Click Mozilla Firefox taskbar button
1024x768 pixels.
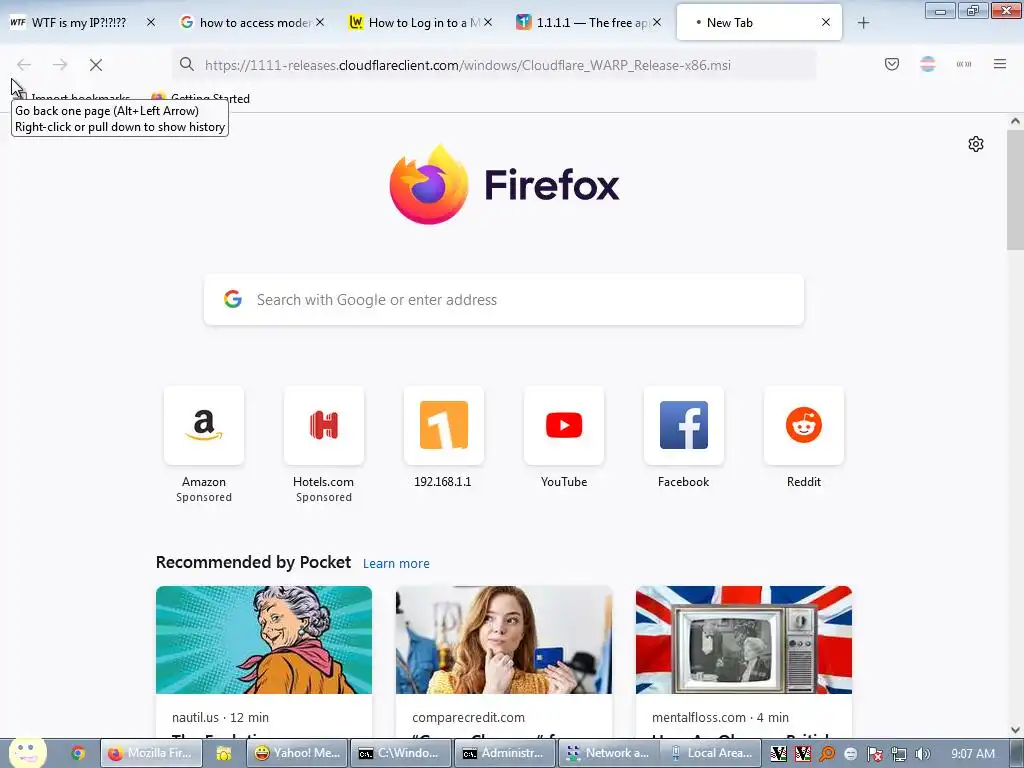coord(151,753)
